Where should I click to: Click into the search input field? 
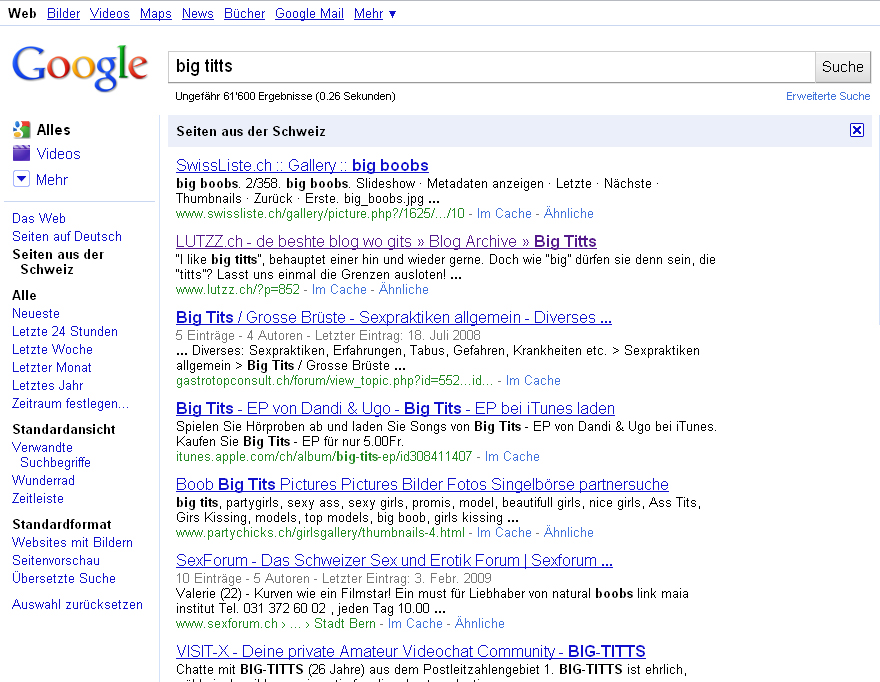pyautogui.click(x=490, y=67)
